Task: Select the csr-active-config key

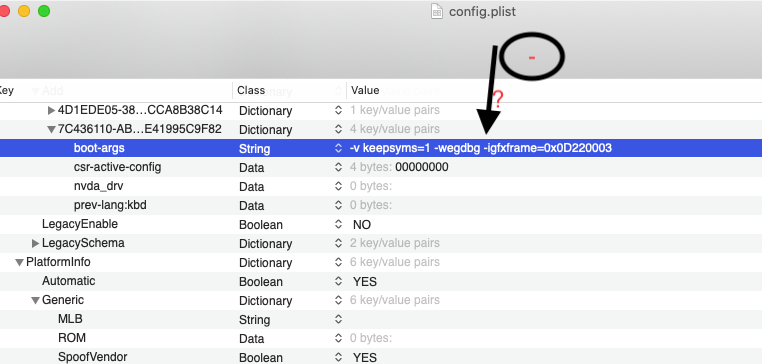Action: click(x=118, y=167)
